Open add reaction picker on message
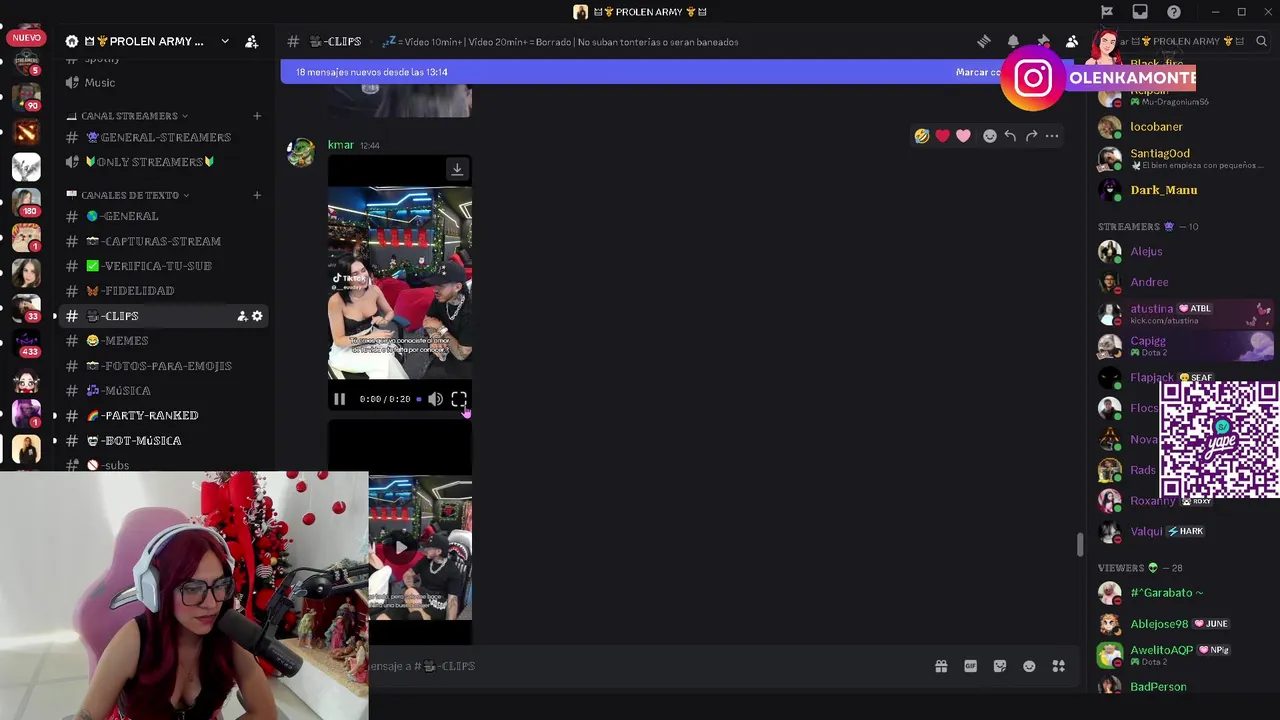Screen dimensions: 1280x720 (990, 136)
